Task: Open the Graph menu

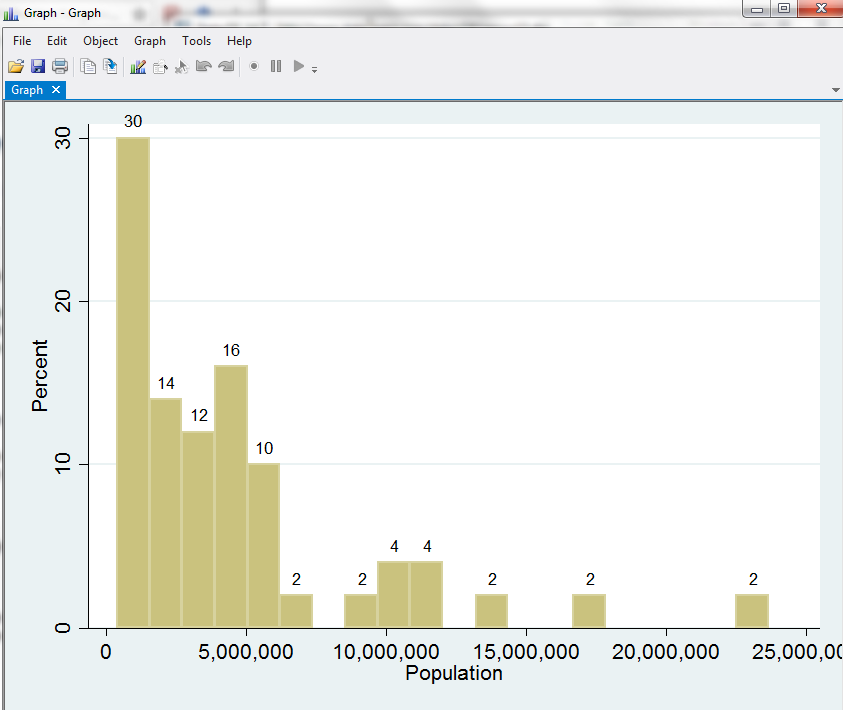Action: coord(149,41)
